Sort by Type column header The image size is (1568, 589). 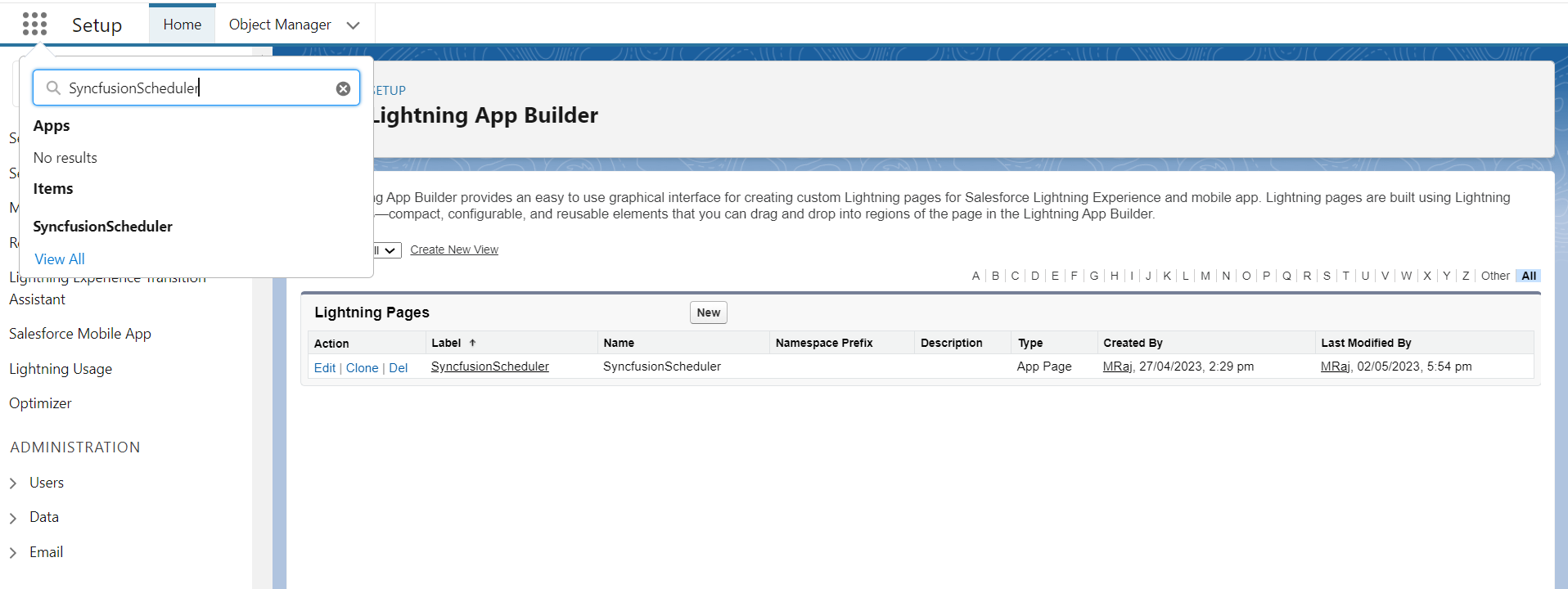pos(1030,343)
